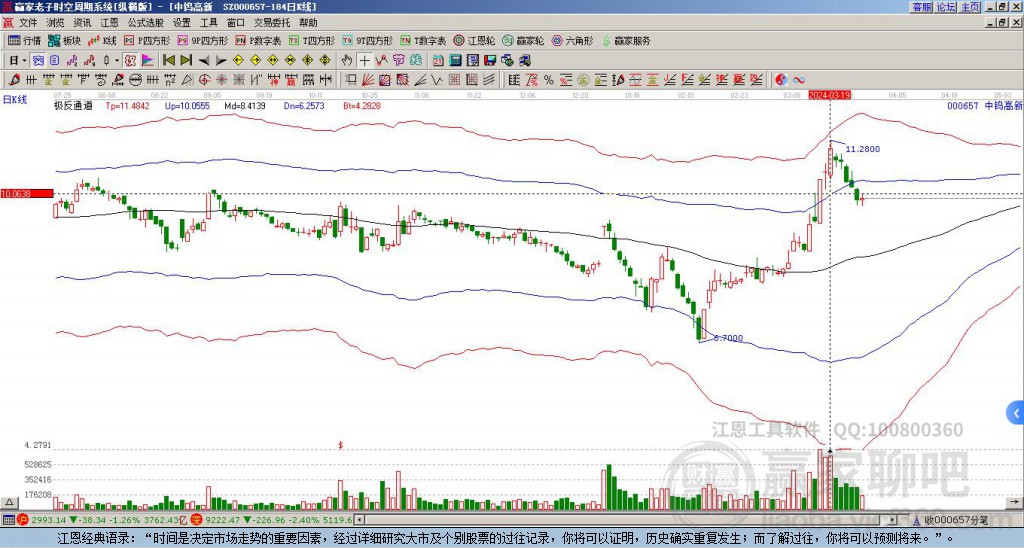Open the 行情 quotes view

tap(25, 40)
